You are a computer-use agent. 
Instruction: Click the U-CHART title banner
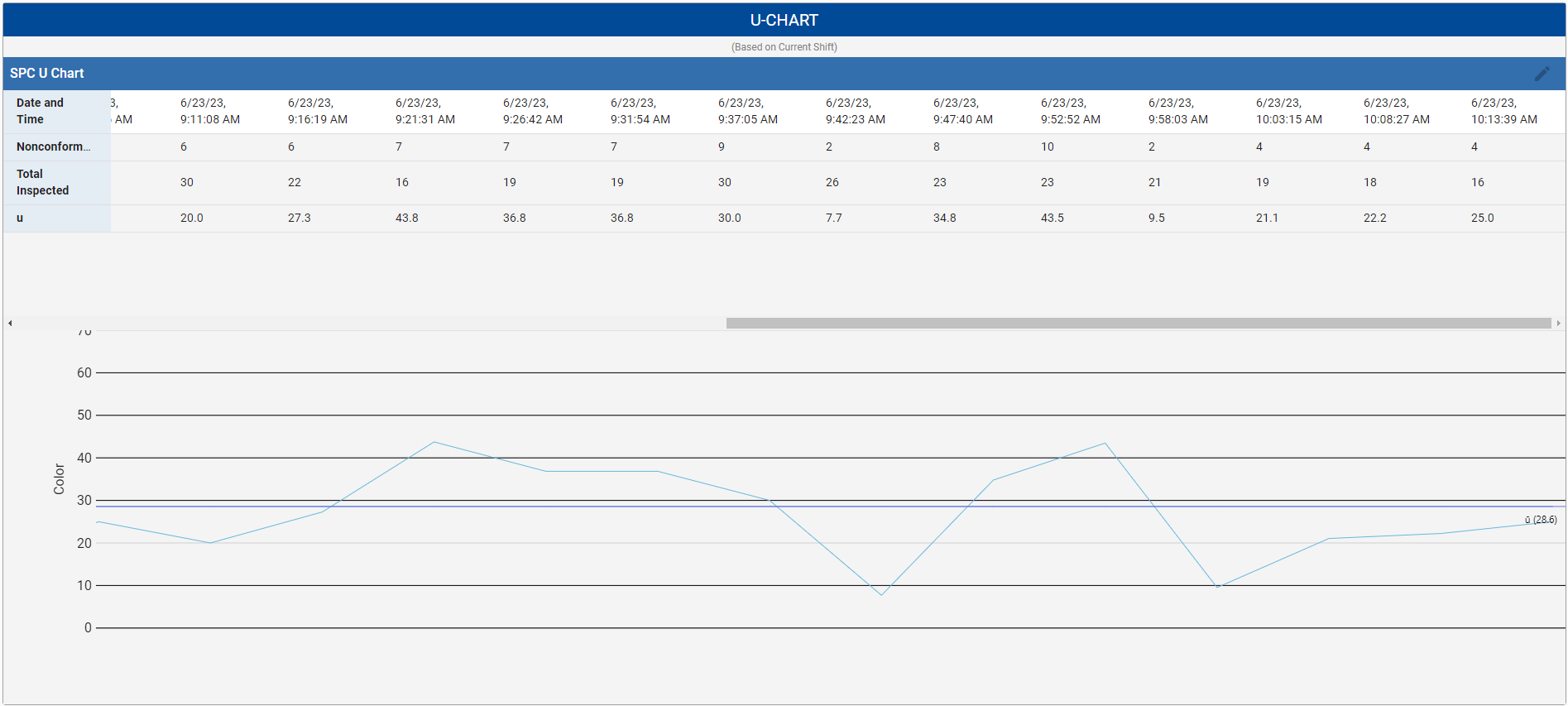point(784,20)
